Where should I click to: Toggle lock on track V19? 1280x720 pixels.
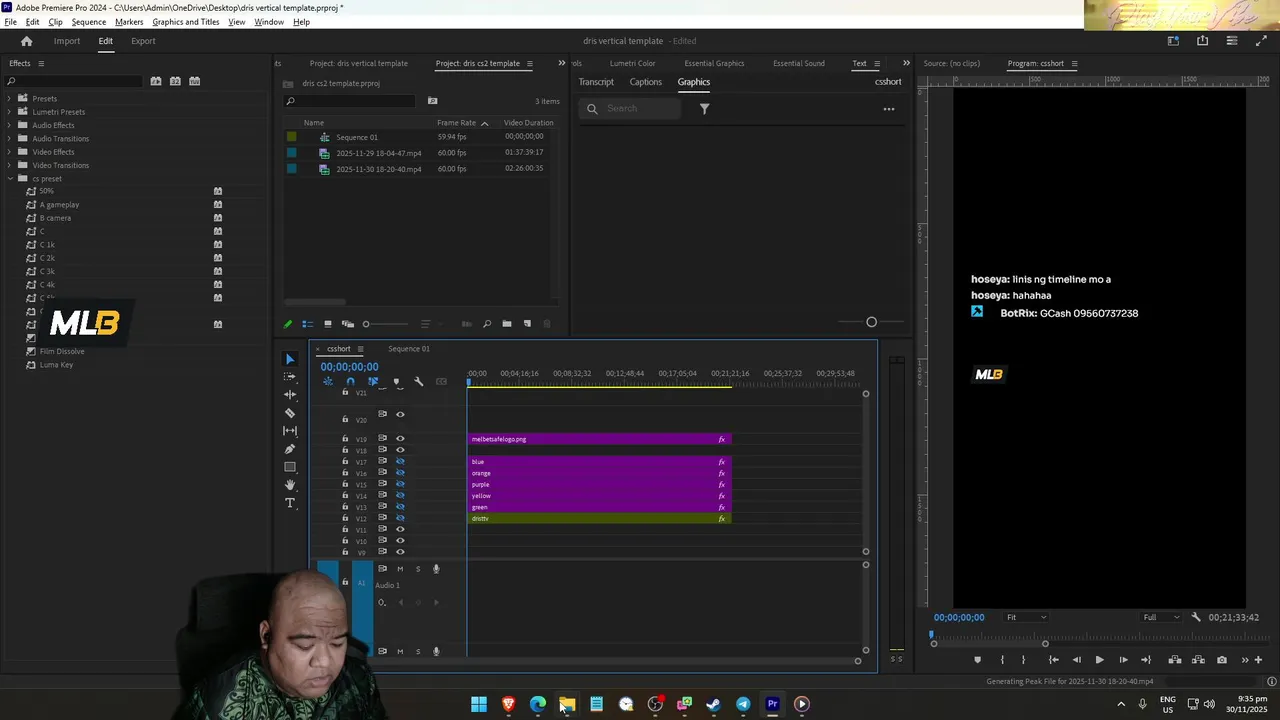(x=345, y=438)
